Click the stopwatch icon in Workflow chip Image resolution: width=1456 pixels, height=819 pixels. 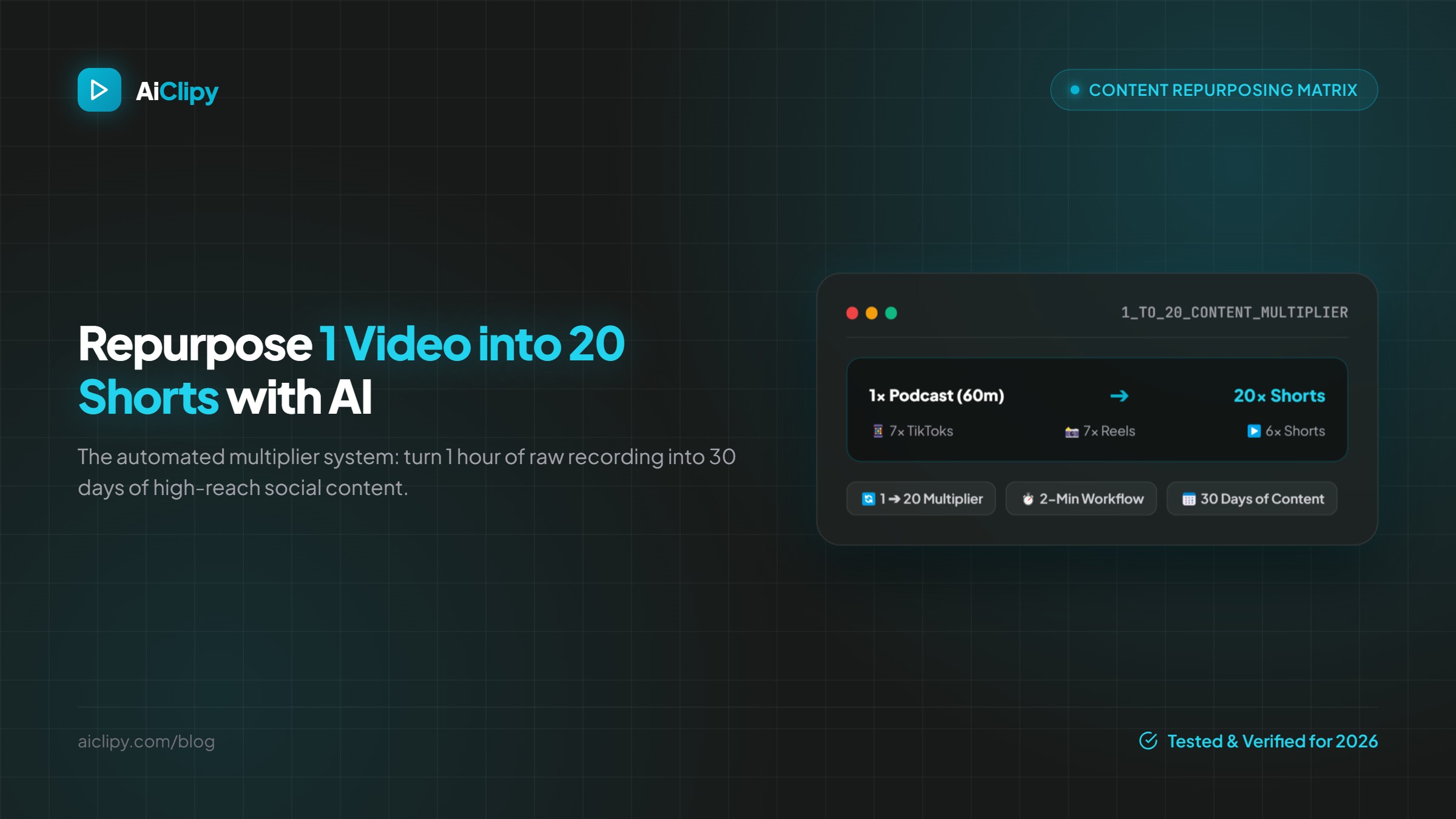click(x=1028, y=499)
